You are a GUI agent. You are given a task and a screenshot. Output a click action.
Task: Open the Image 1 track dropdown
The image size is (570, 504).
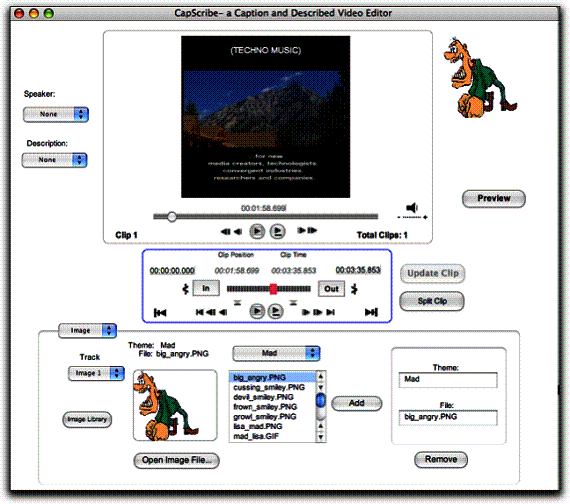96,373
